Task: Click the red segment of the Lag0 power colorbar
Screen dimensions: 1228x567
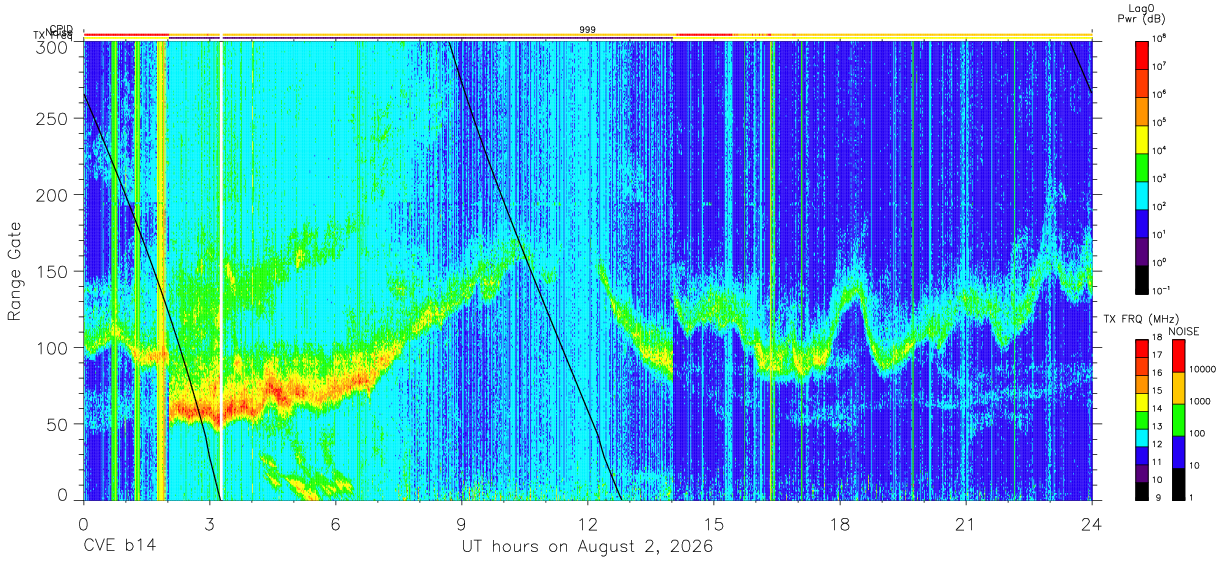Action: click(1142, 54)
